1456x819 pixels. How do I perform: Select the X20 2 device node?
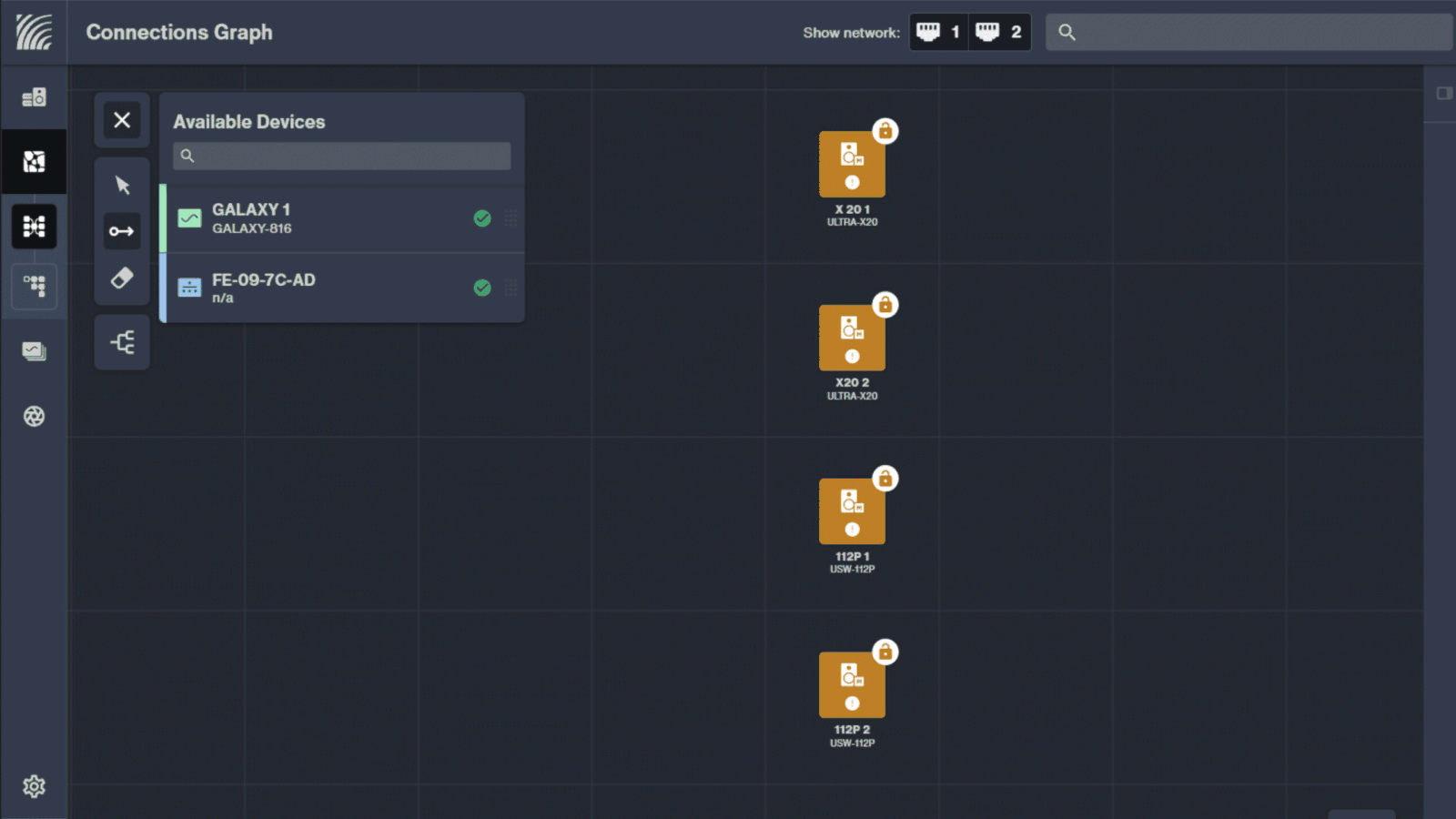point(852,337)
